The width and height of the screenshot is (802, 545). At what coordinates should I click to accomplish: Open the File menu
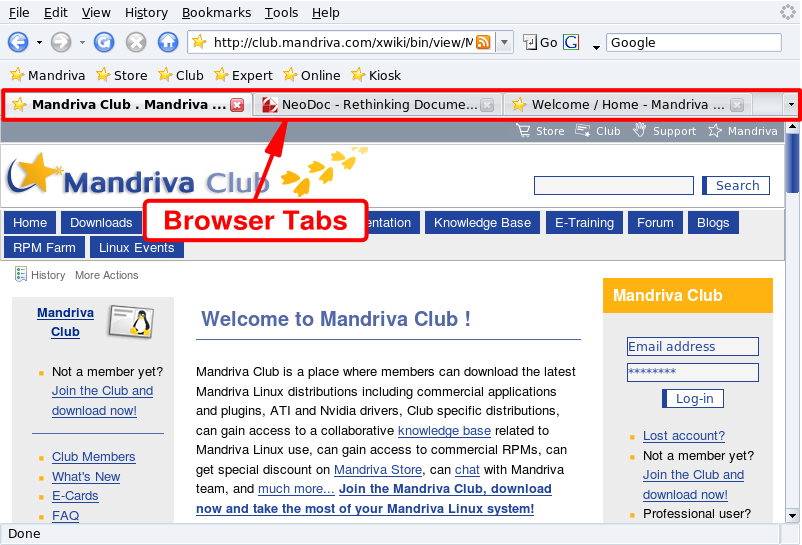click(19, 13)
